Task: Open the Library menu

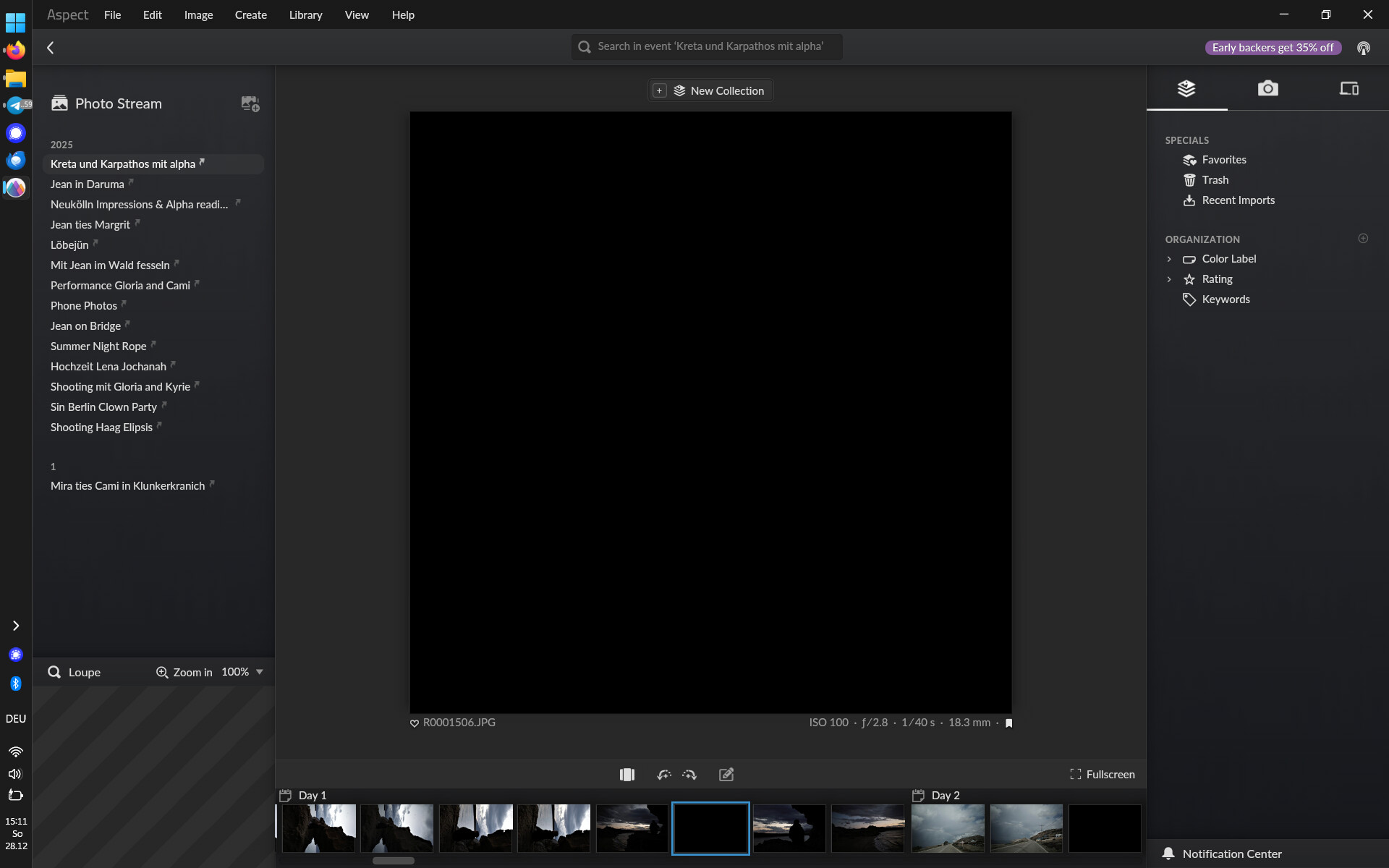Action: pyautogui.click(x=305, y=14)
